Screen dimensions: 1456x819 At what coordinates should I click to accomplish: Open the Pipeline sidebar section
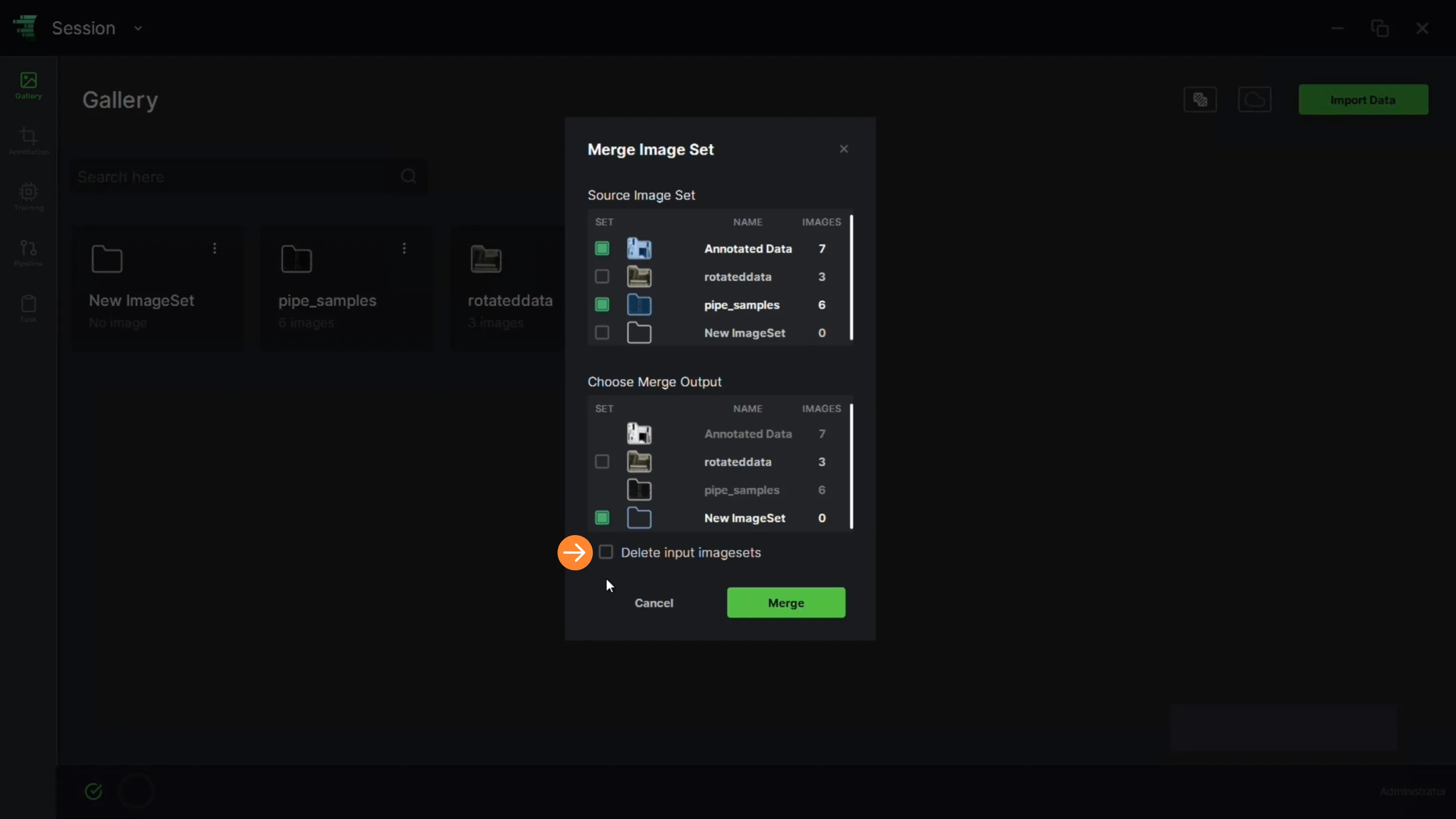(x=28, y=253)
